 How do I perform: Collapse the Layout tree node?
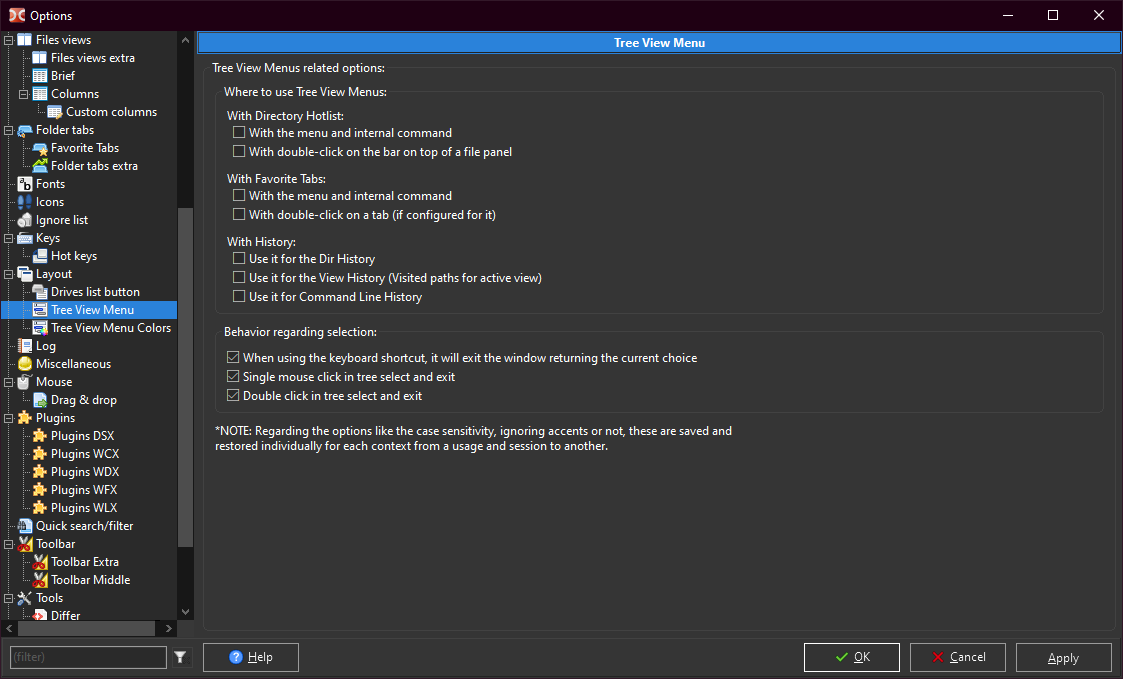point(9,274)
